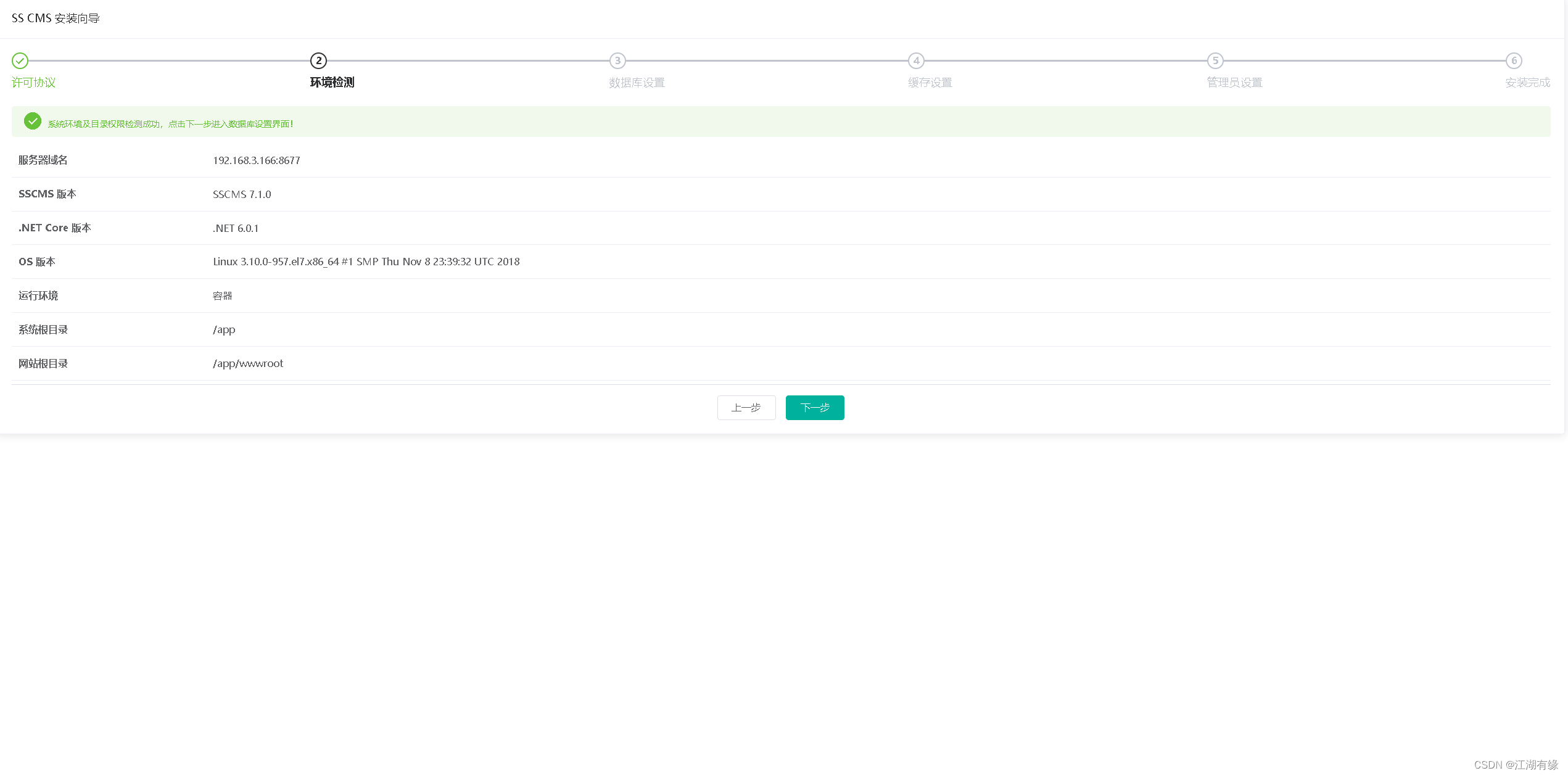Click the step 4 circle icon
This screenshot has height=776, width=1568.
tap(916, 60)
